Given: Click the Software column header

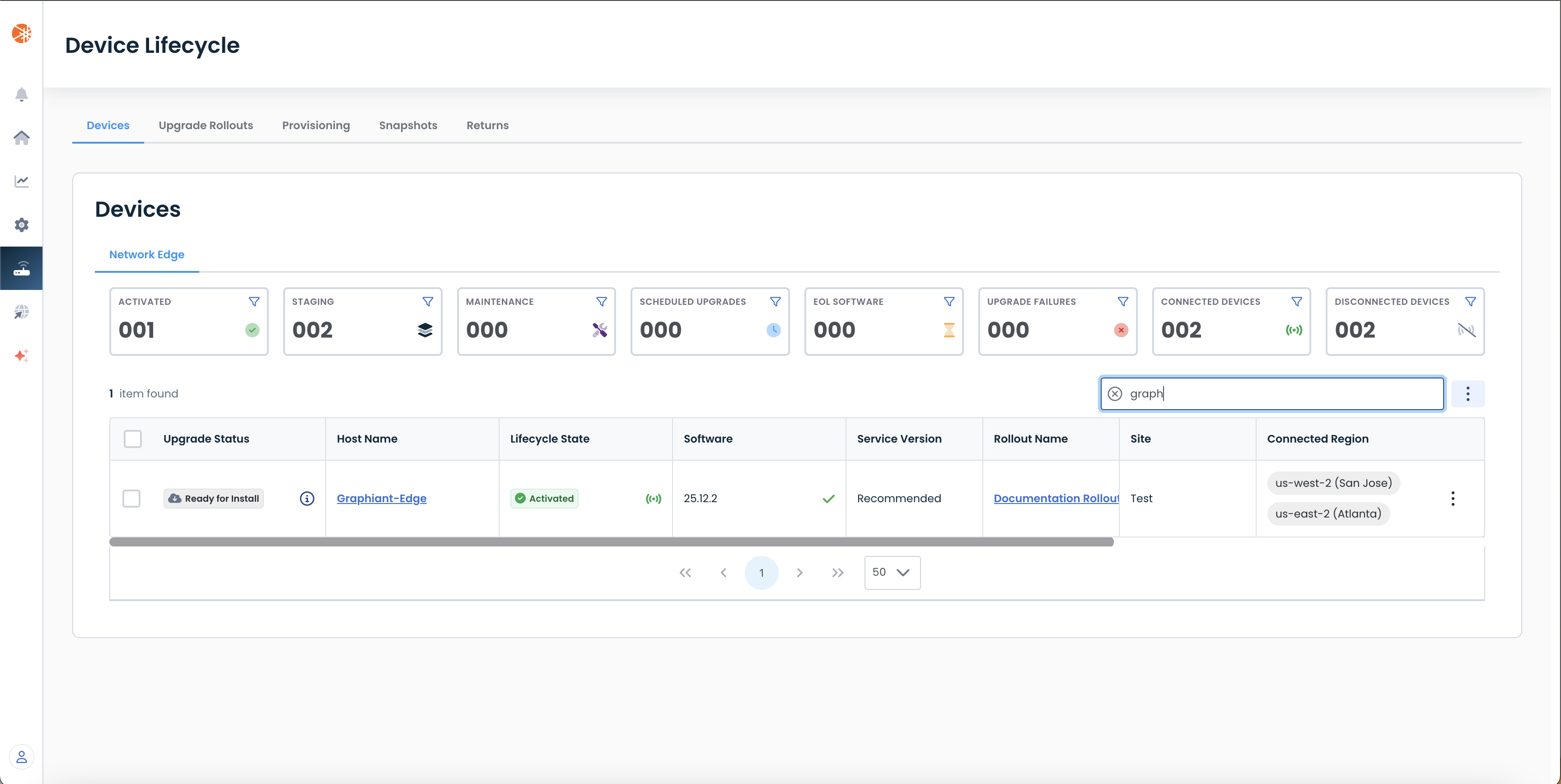Looking at the screenshot, I should 708,439.
